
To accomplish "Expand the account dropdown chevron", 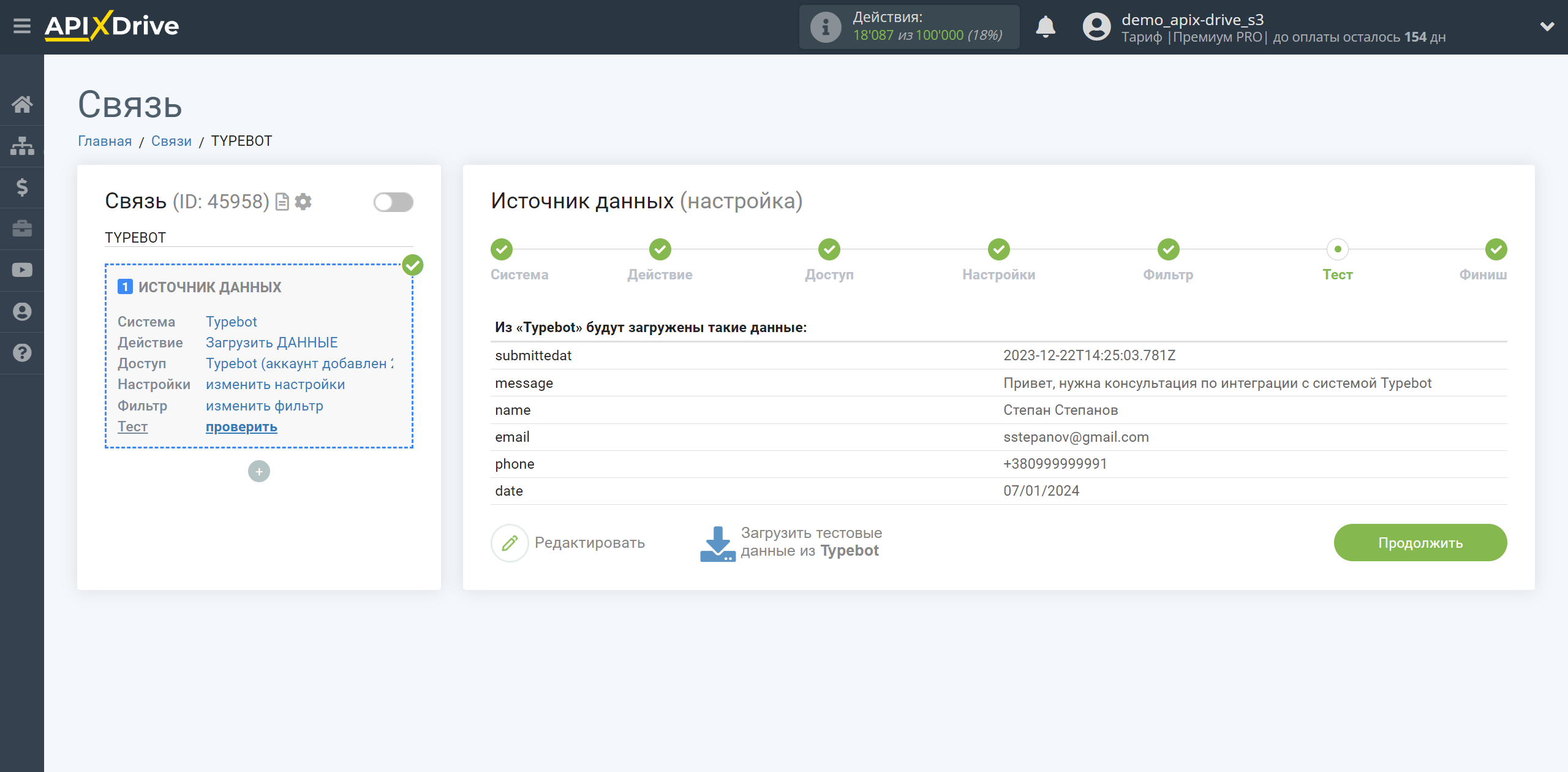I will point(1547,26).
